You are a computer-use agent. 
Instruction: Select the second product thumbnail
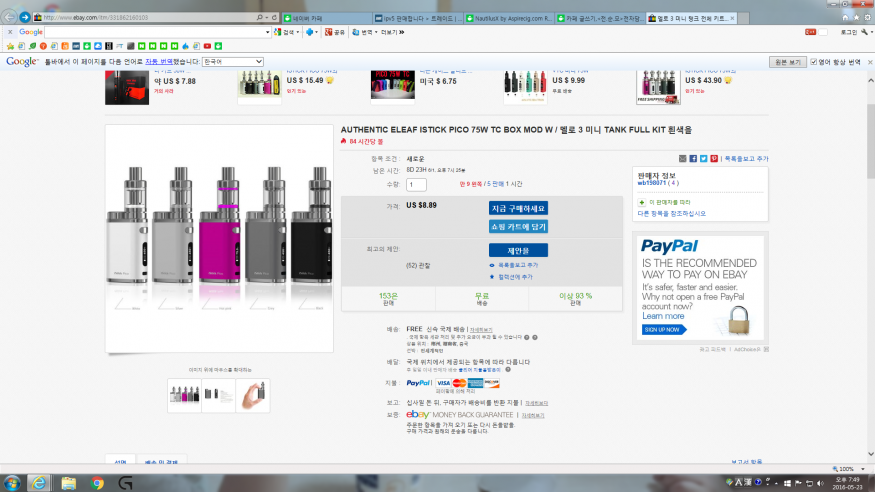219,395
